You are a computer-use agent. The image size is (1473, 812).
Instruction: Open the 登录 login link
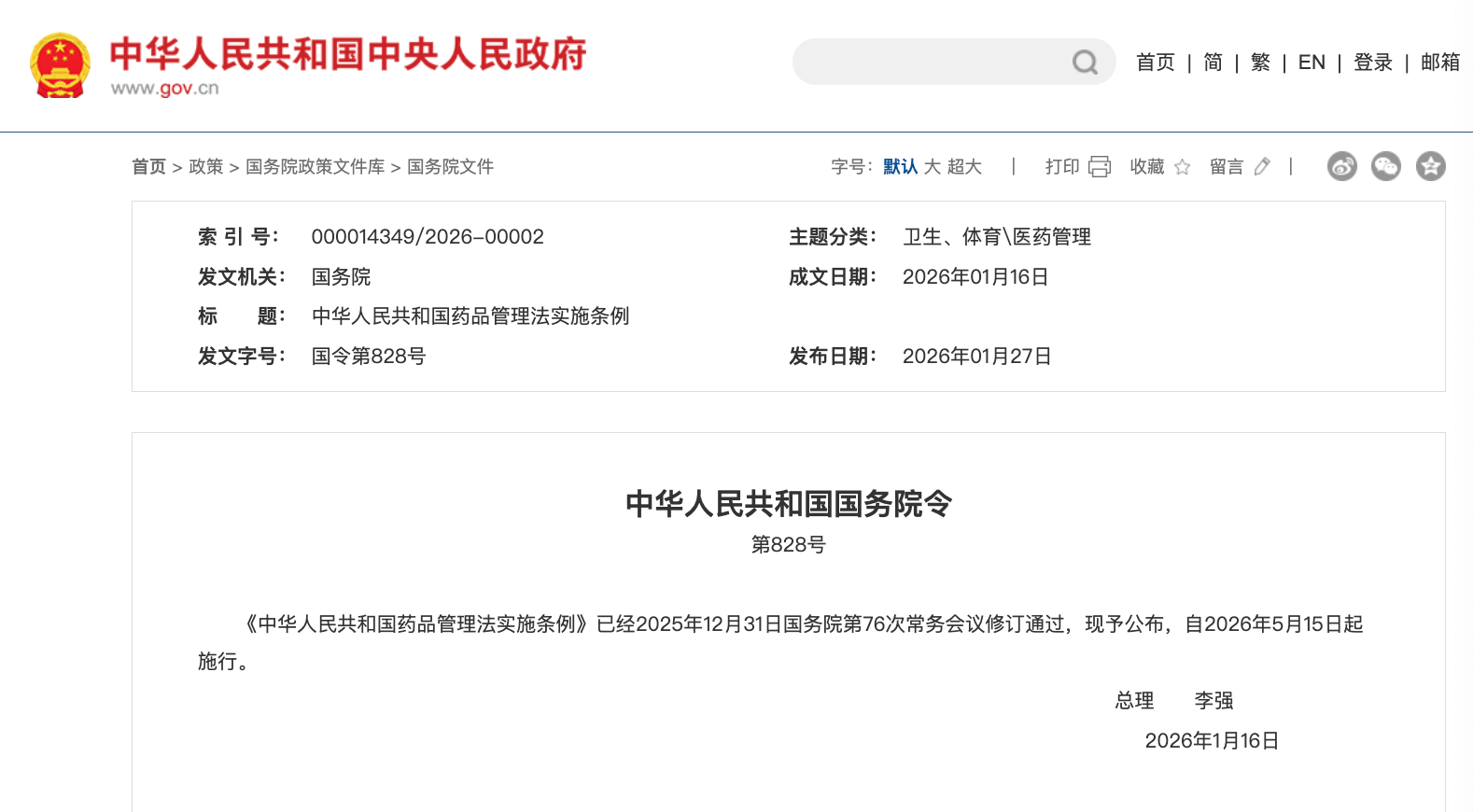[x=1372, y=63]
